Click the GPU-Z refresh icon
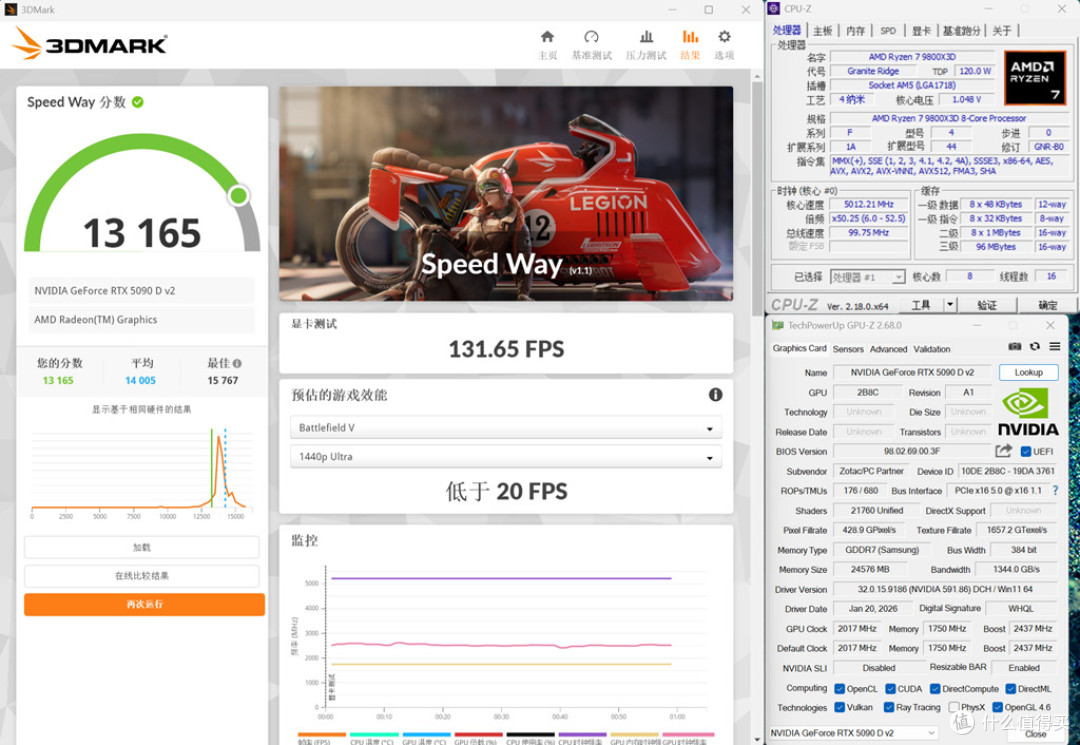The height and width of the screenshot is (745, 1080). pos(1035,347)
